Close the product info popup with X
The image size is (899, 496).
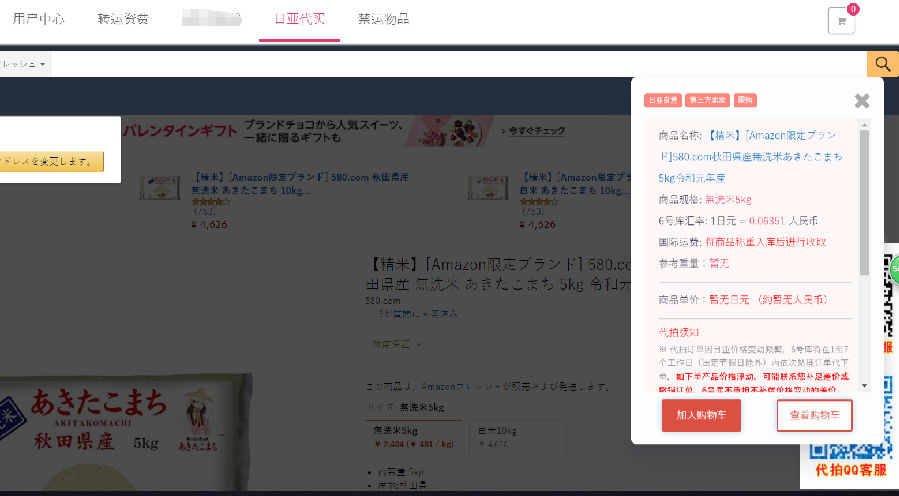[861, 101]
